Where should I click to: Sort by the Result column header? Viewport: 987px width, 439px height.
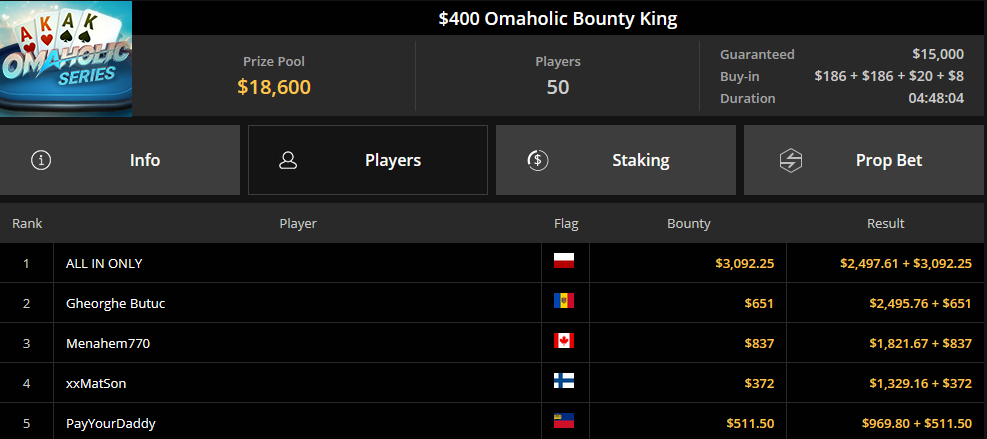(x=886, y=224)
